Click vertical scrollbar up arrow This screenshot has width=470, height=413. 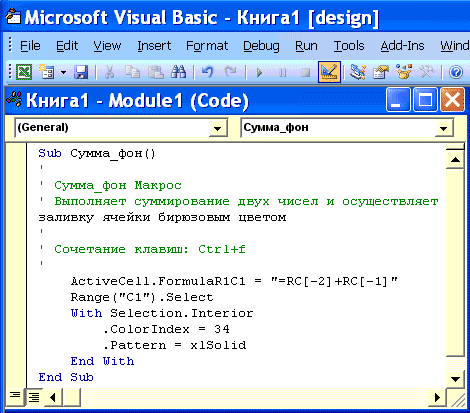[455, 160]
